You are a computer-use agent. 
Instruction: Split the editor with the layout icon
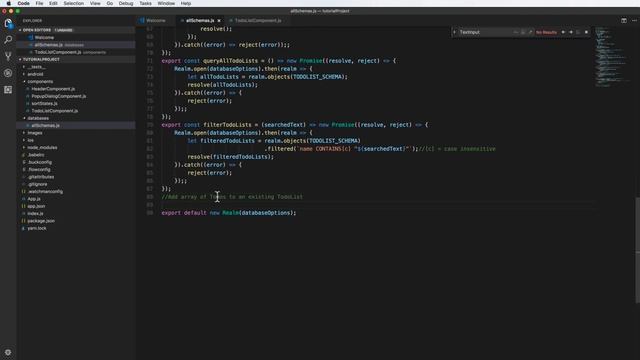click(x=624, y=20)
